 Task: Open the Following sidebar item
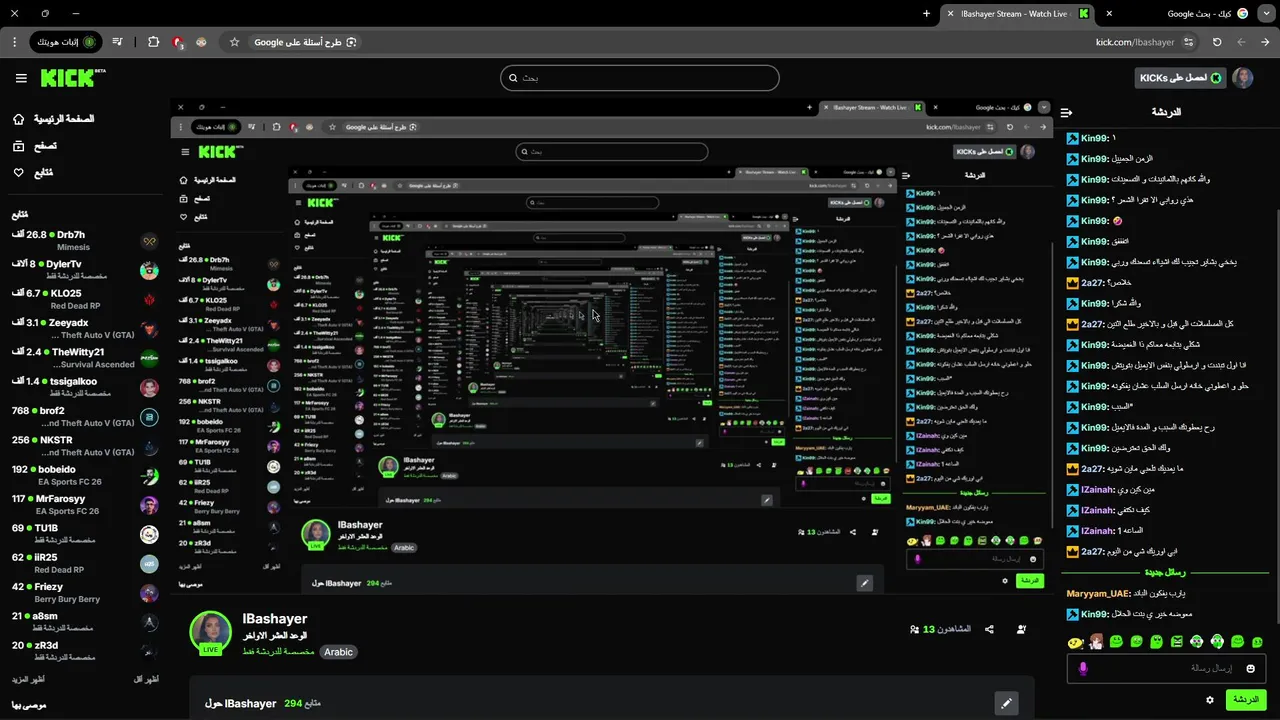pos(33,173)
